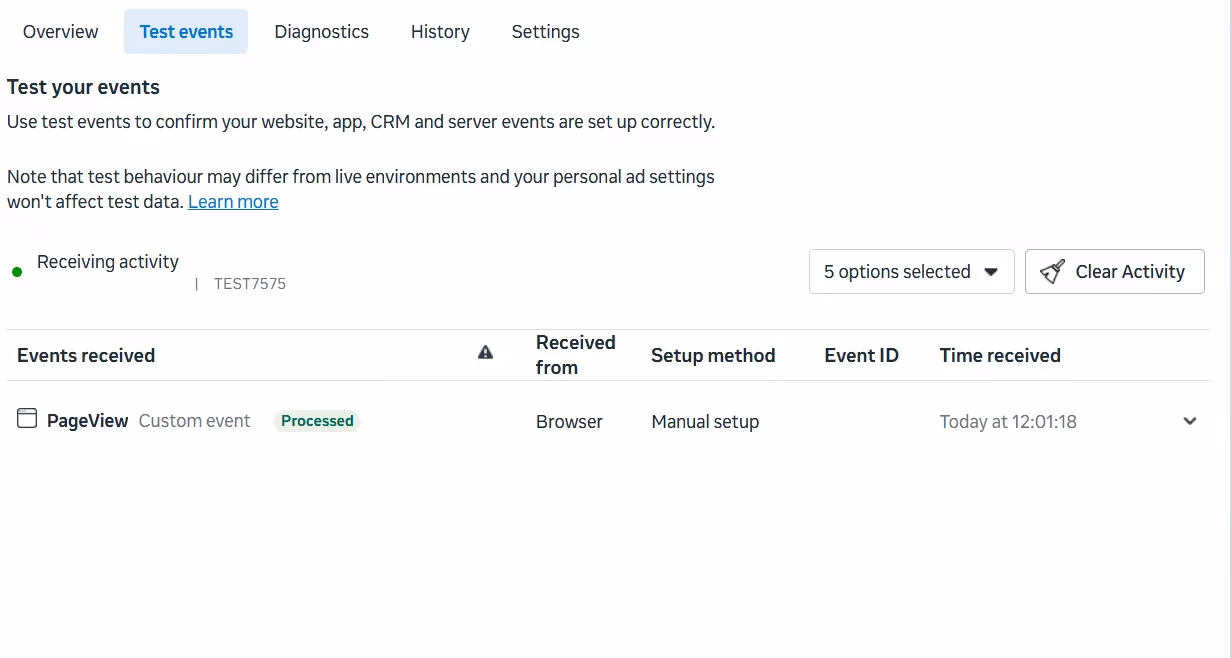Go to the History tab

coord(440,32)
